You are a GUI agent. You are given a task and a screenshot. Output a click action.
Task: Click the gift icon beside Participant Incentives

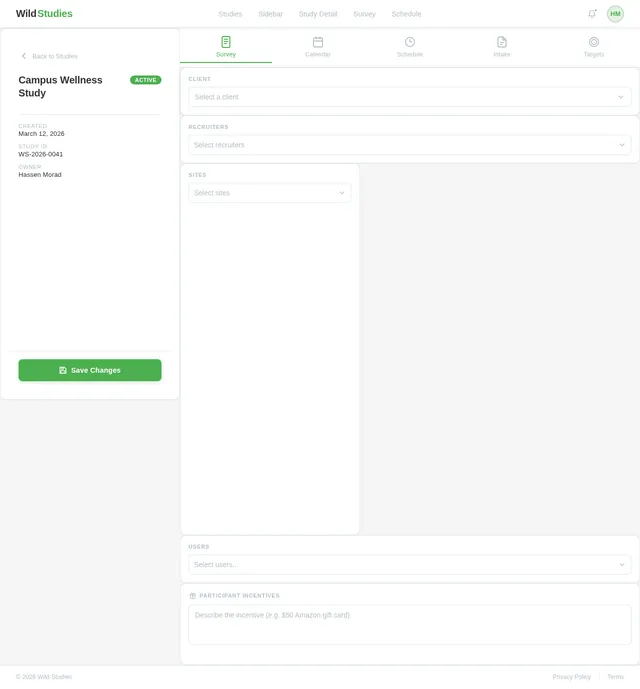click(193, 596)
